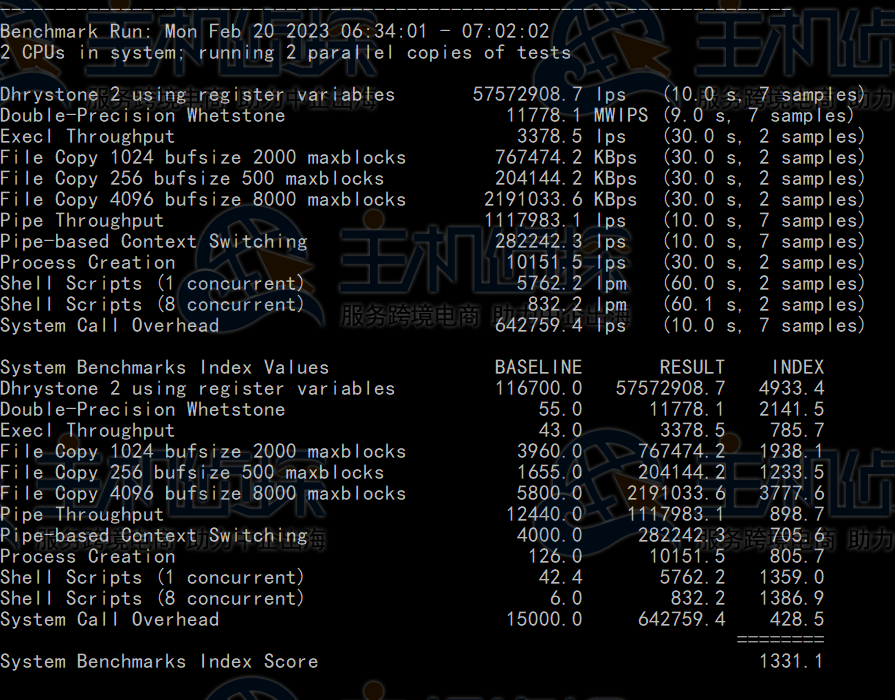Click the Execl Throughput index value 785.7
The width and height of the screenshot is (895, 700).
(797, 430)
